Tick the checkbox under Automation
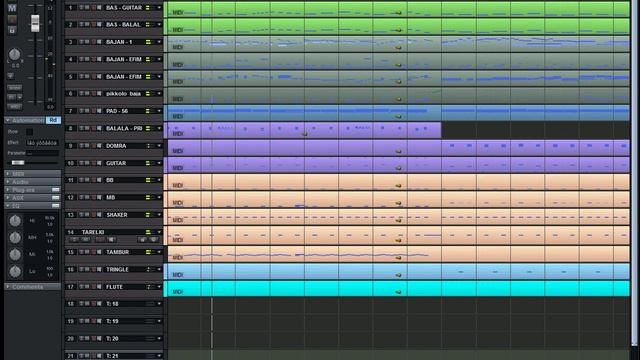The width and height of the screenshot is (640, 360). point(29,132)
